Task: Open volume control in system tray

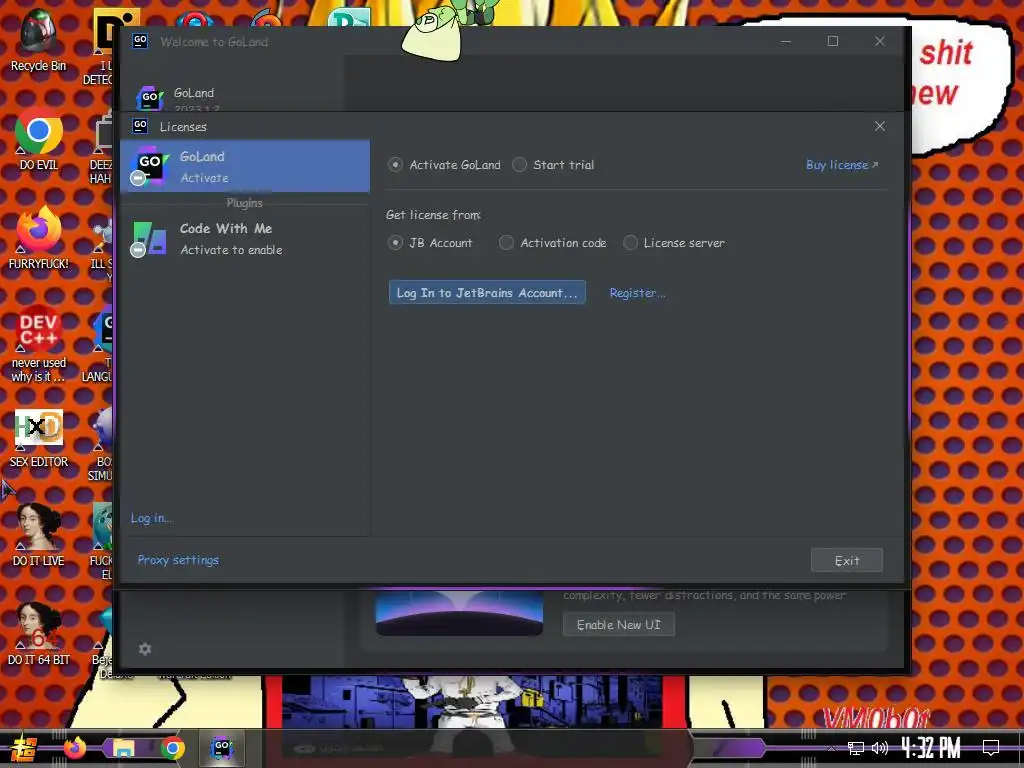Action: (x=880, y=748)
